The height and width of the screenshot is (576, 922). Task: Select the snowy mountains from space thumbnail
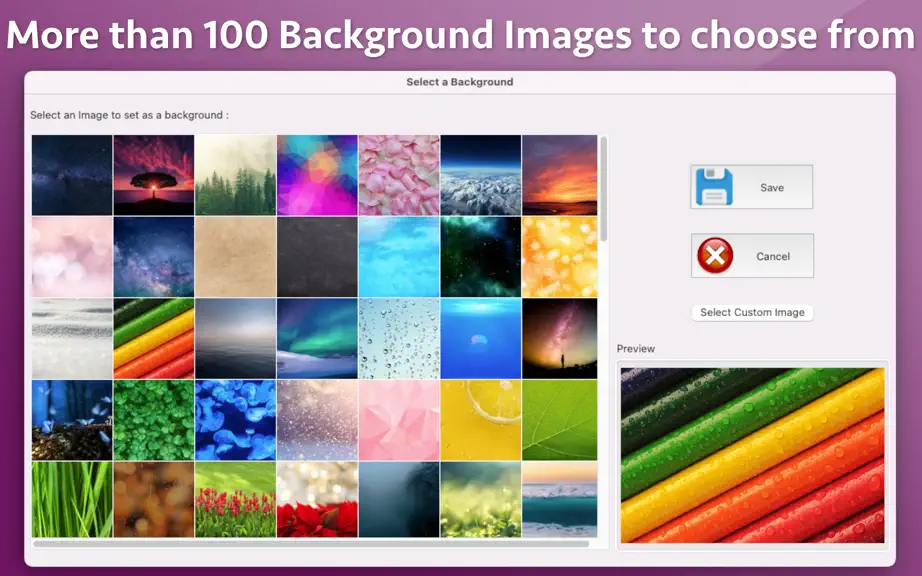click(x=480, y=175)
